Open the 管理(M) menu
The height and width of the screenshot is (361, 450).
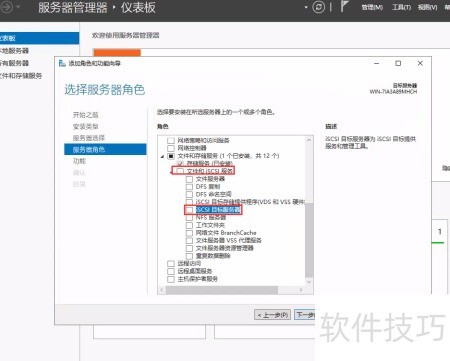point(372,7)
